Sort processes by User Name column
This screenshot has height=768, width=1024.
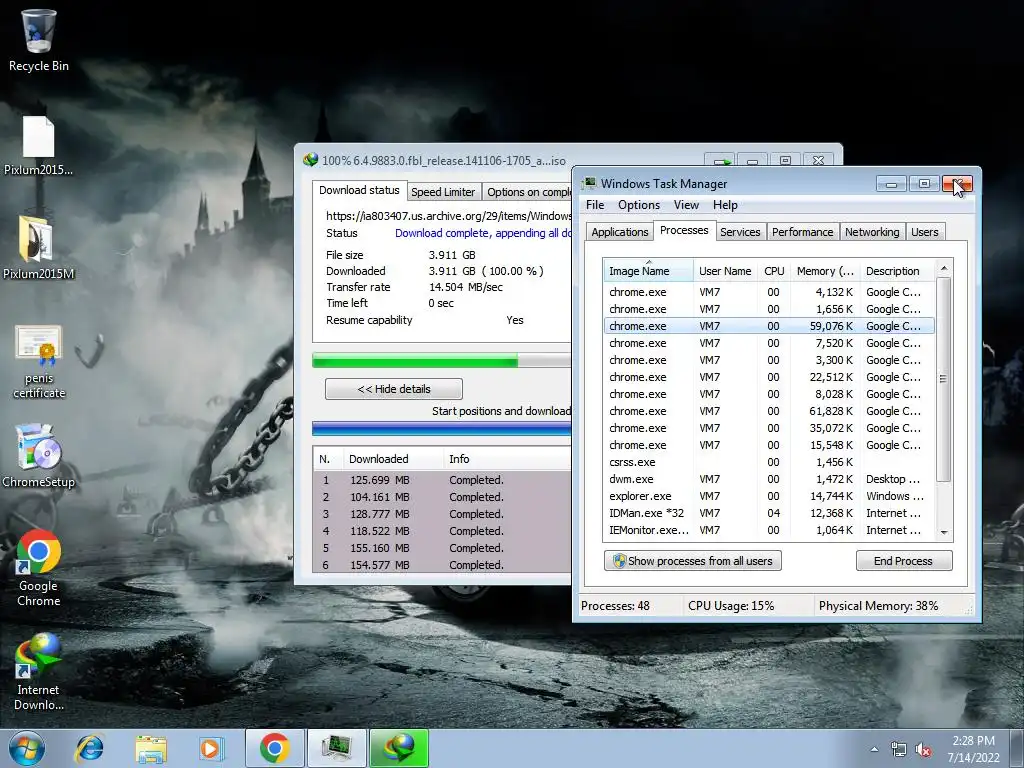(725, 271)
